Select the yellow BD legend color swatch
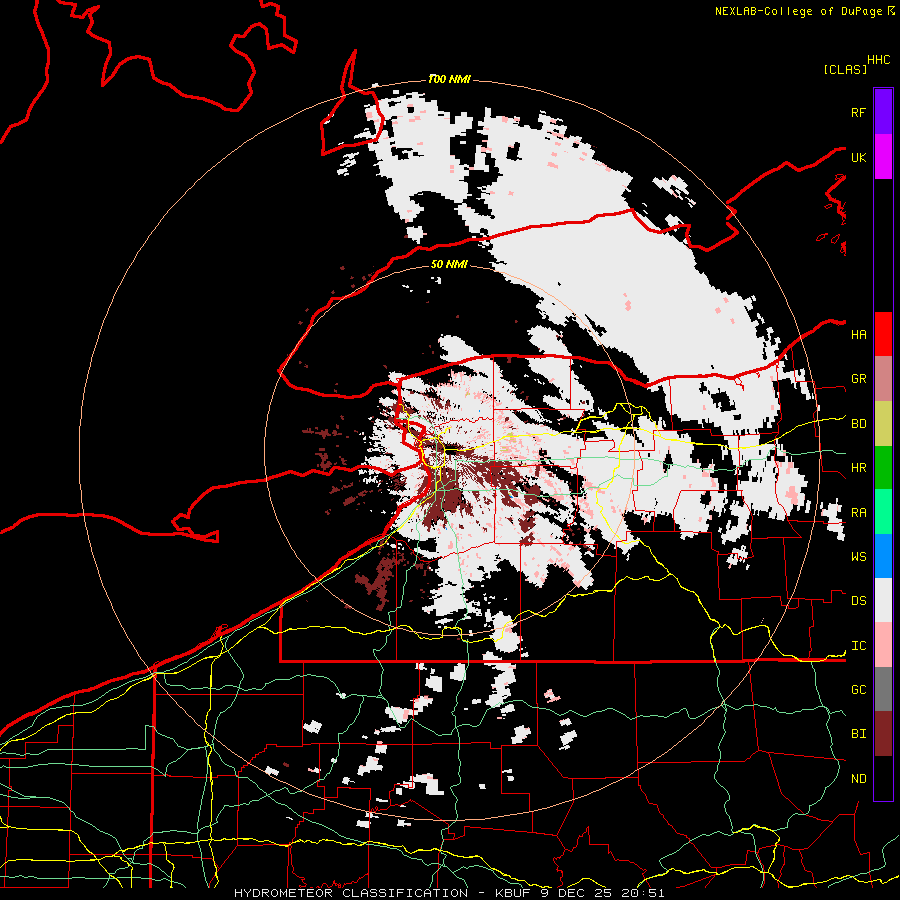900x900 pixels. 883,424
